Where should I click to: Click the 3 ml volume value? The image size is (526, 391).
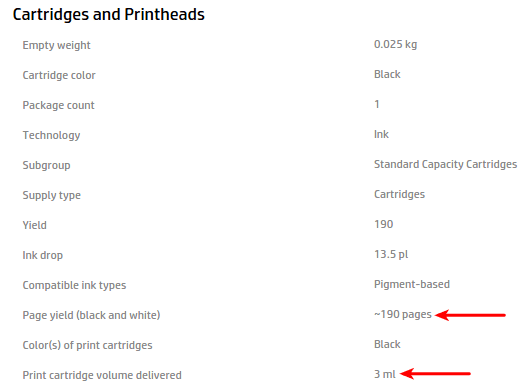tap(385, 374)
